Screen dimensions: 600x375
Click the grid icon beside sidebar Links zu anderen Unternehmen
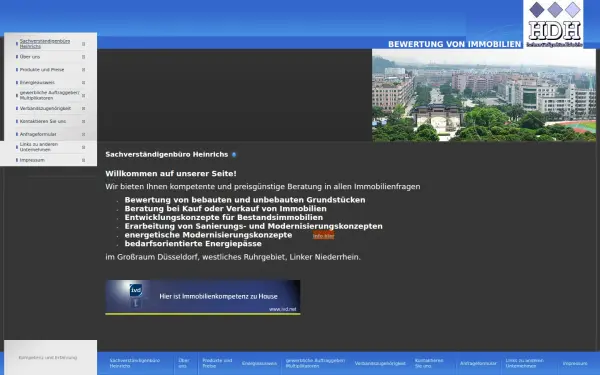(x=83, y=147)
